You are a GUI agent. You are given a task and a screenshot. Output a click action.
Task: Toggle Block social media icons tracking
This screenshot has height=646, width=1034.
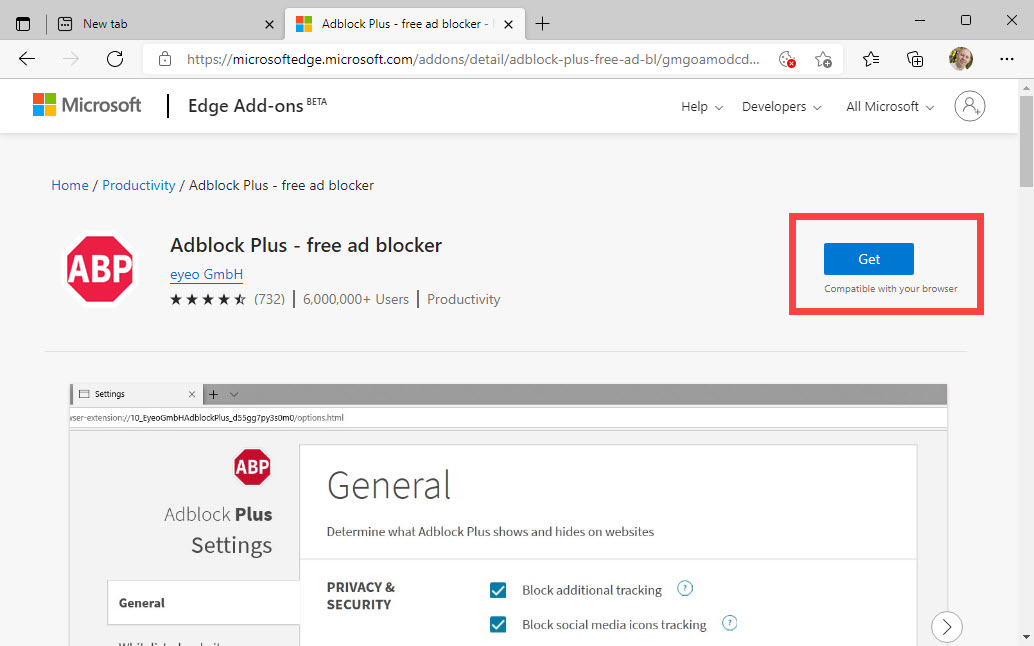[x=498, y=625]
